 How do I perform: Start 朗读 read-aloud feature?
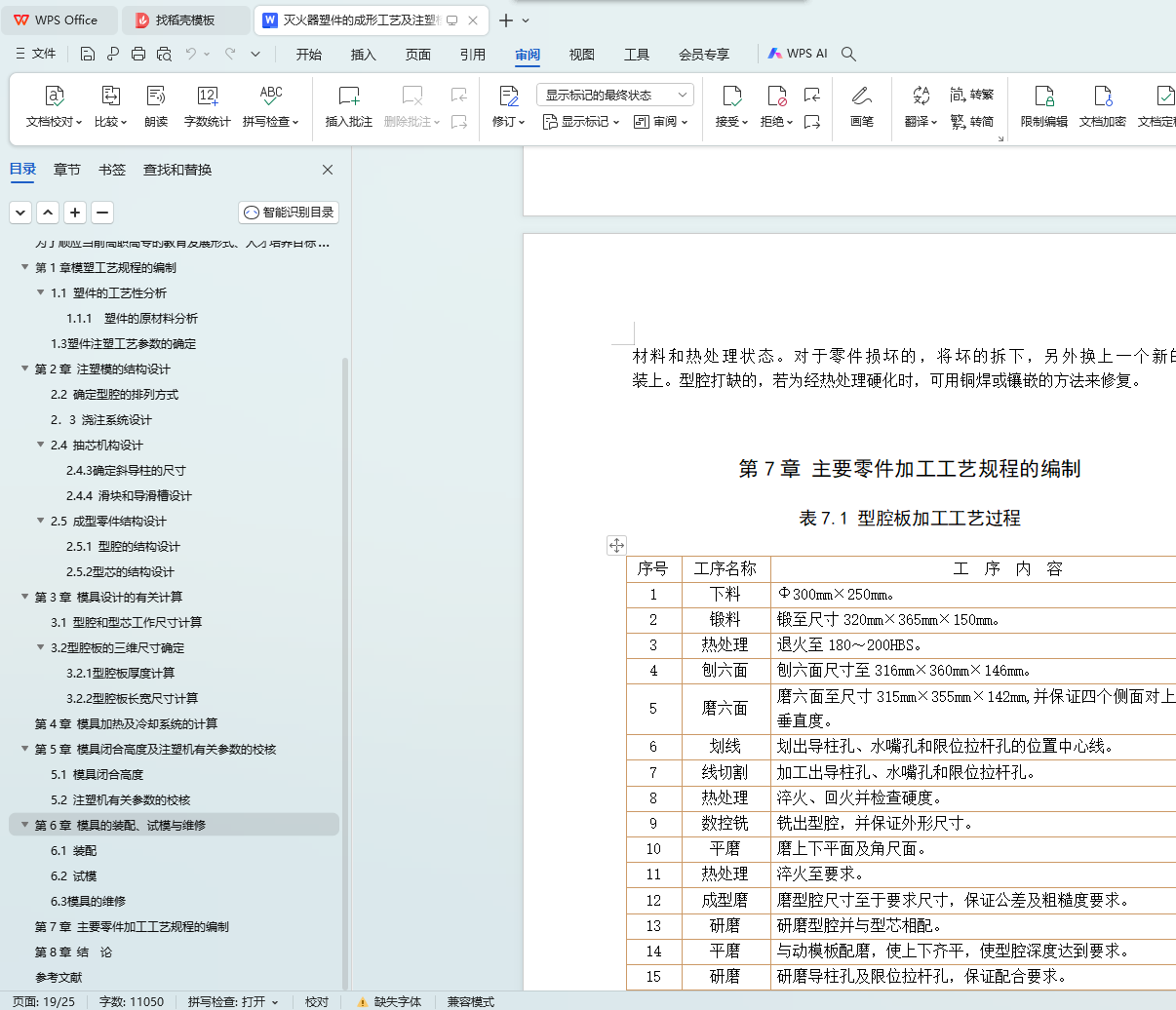click(156, 107)
